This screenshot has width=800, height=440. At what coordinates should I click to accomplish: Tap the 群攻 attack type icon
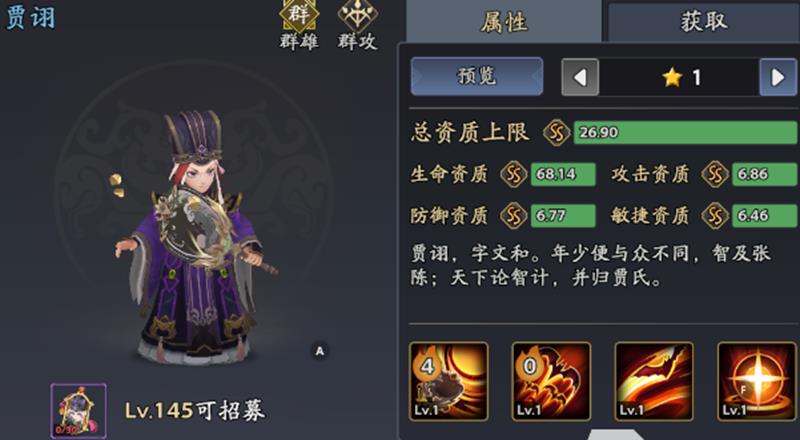point(358,15)
